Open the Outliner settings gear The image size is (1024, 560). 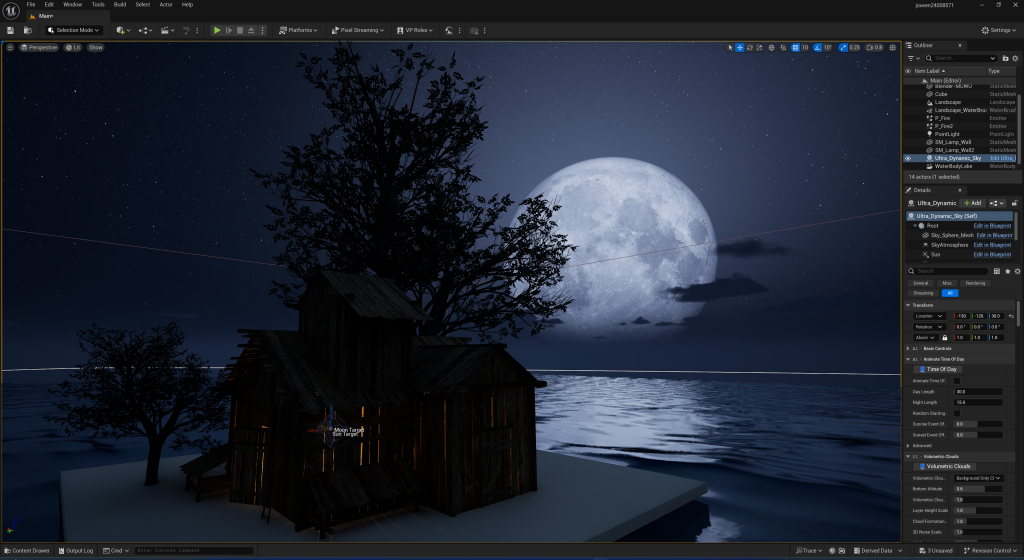point(1014,59)
